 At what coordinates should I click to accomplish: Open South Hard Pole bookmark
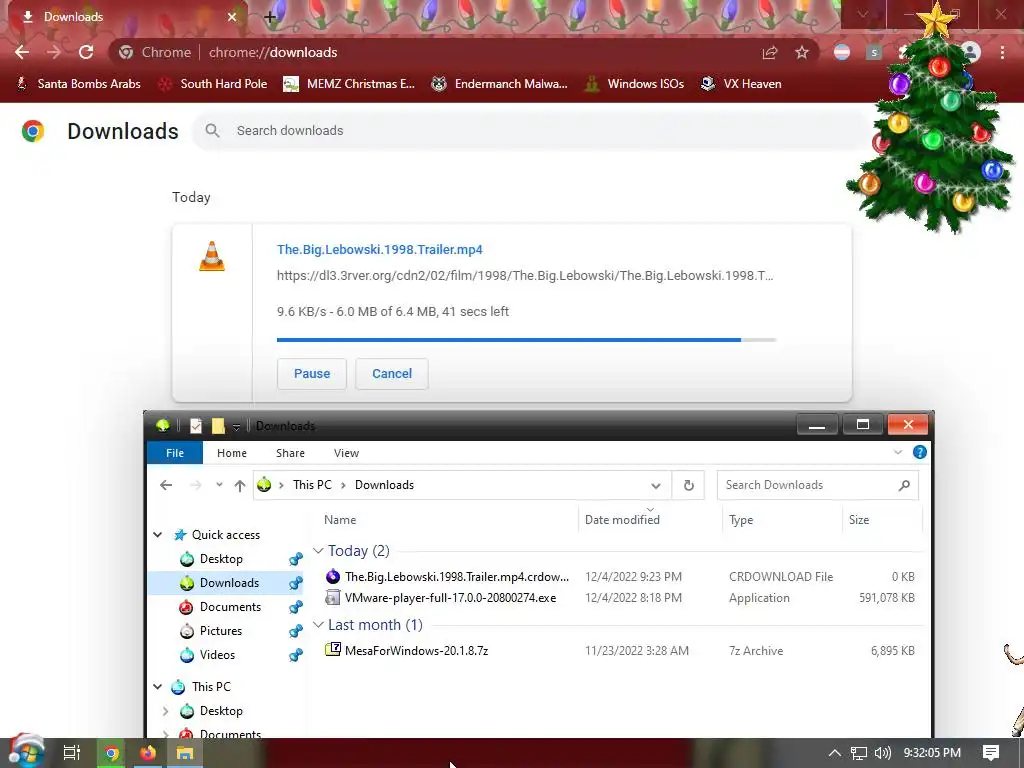[x=214, y=84]
